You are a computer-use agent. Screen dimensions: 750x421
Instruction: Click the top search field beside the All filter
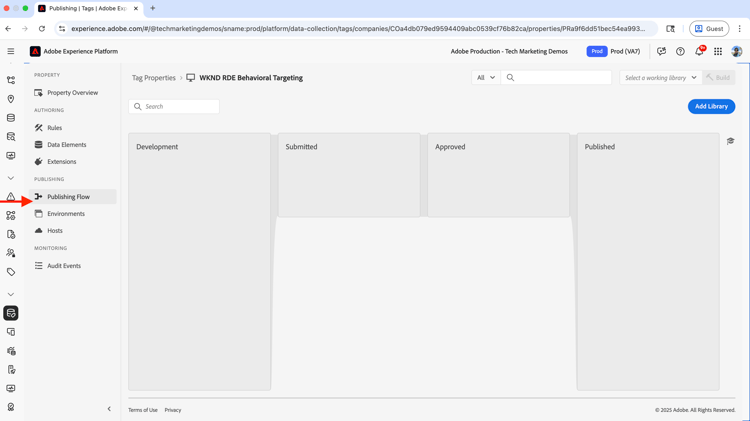tap(556, 78)
